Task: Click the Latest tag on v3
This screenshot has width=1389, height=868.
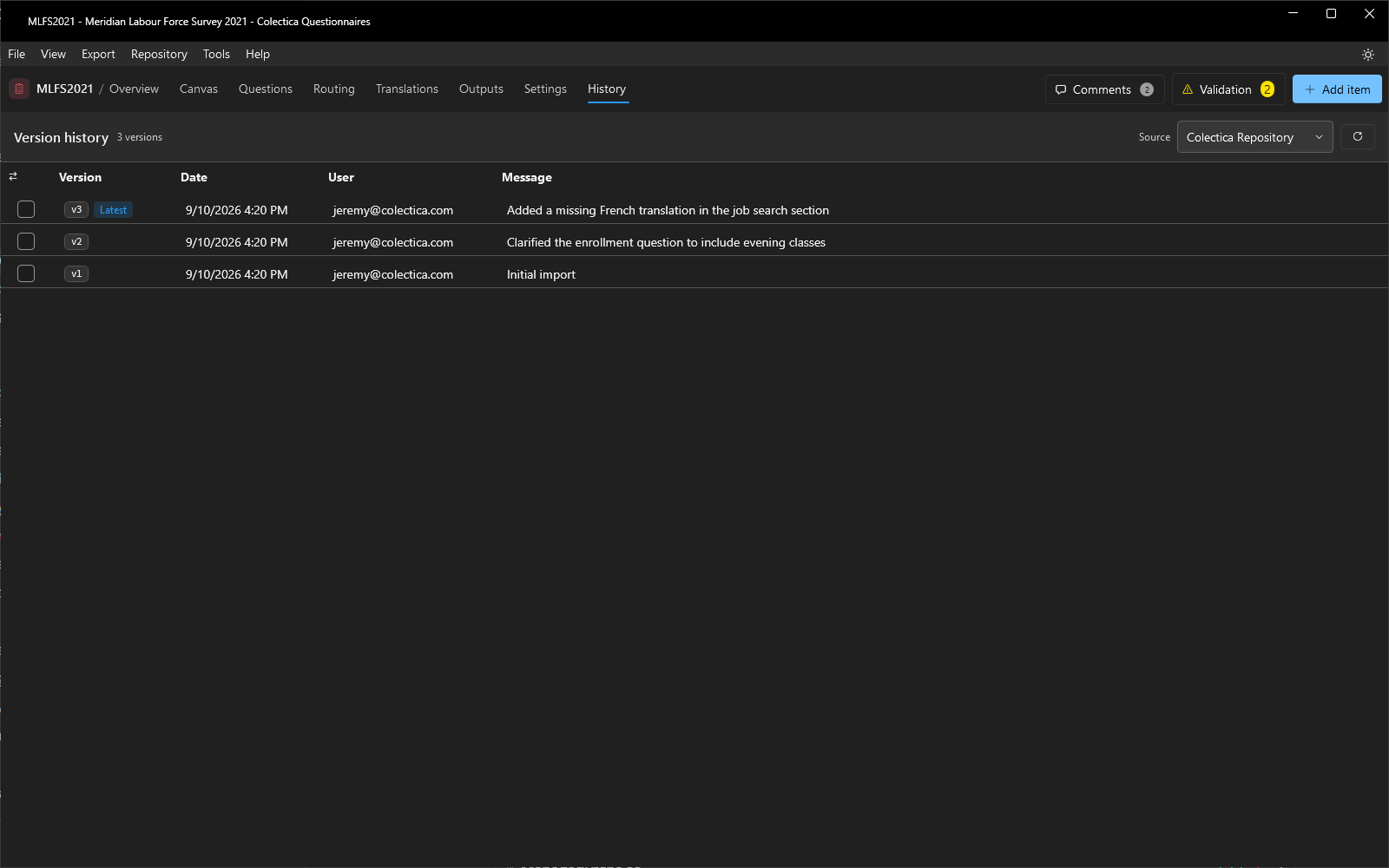Action: coord(113,209)
